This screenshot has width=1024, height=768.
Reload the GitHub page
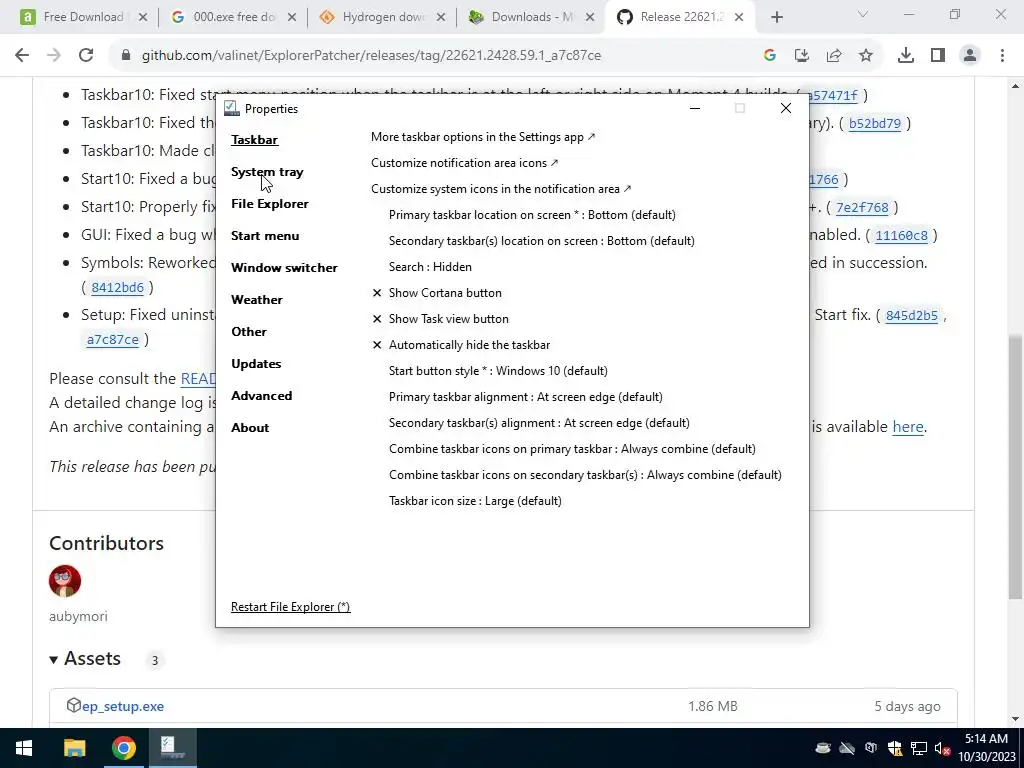coord(86,56)
